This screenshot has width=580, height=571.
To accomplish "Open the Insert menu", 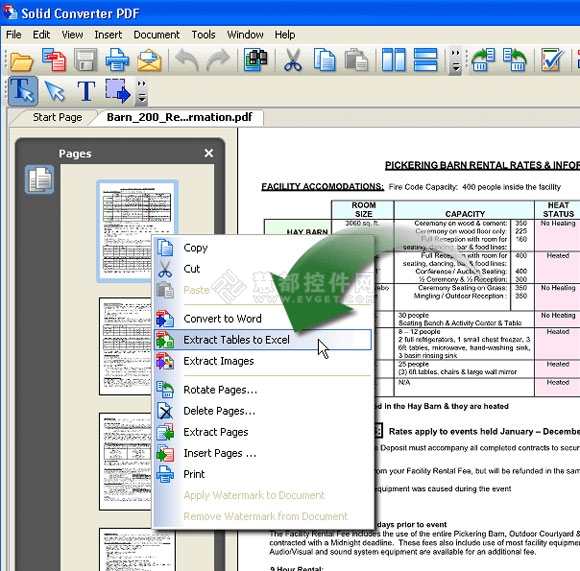I will 108,35.
